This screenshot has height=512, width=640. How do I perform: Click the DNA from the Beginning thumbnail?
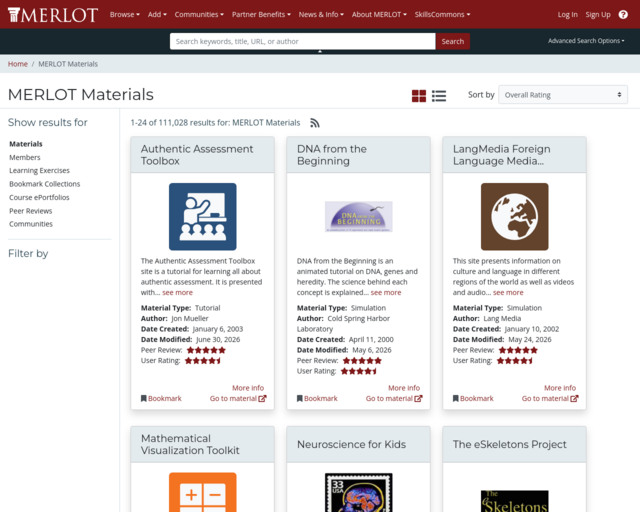pos(358,216)
